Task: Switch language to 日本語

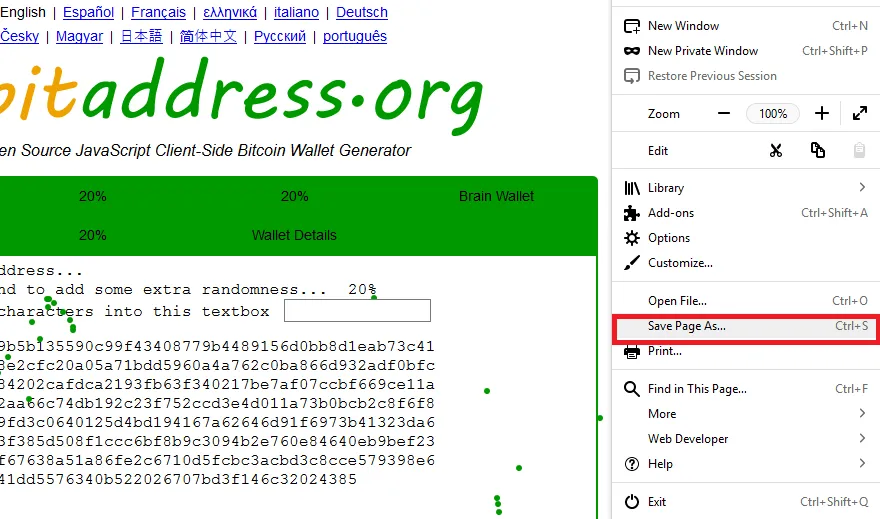Action: (x=141, y=36)
